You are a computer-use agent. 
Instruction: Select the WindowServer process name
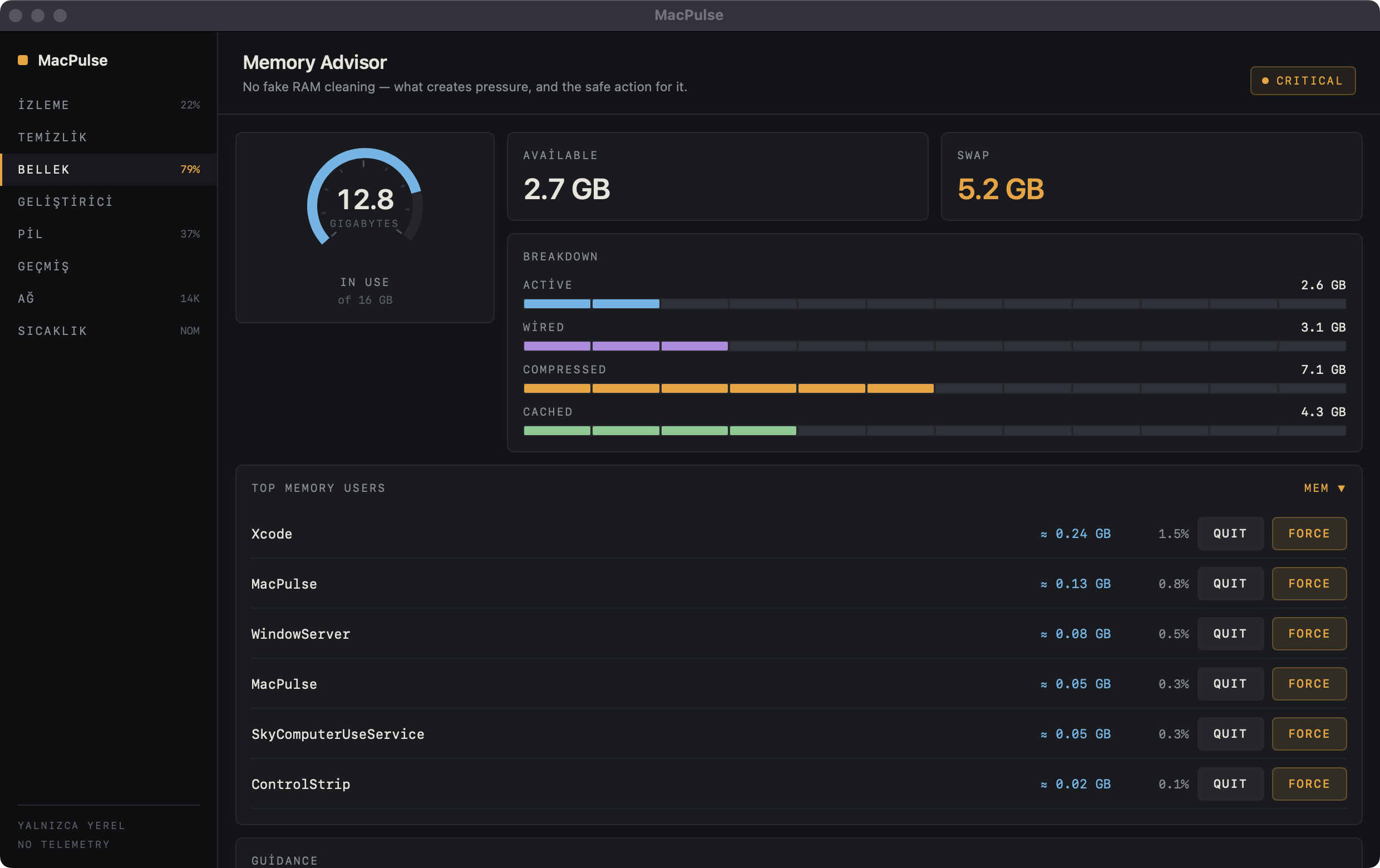tap(300, 634)
